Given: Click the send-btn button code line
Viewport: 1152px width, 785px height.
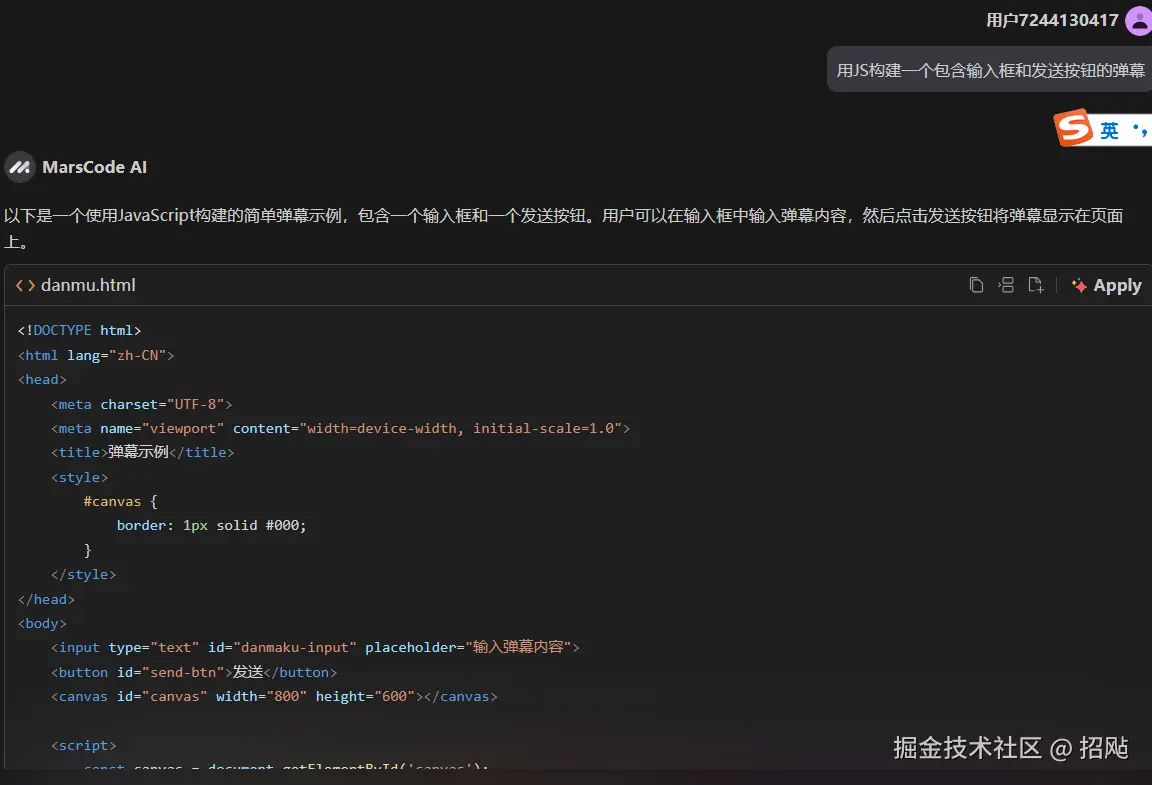Looking at the screenshot, I should (x=194, y=672).
